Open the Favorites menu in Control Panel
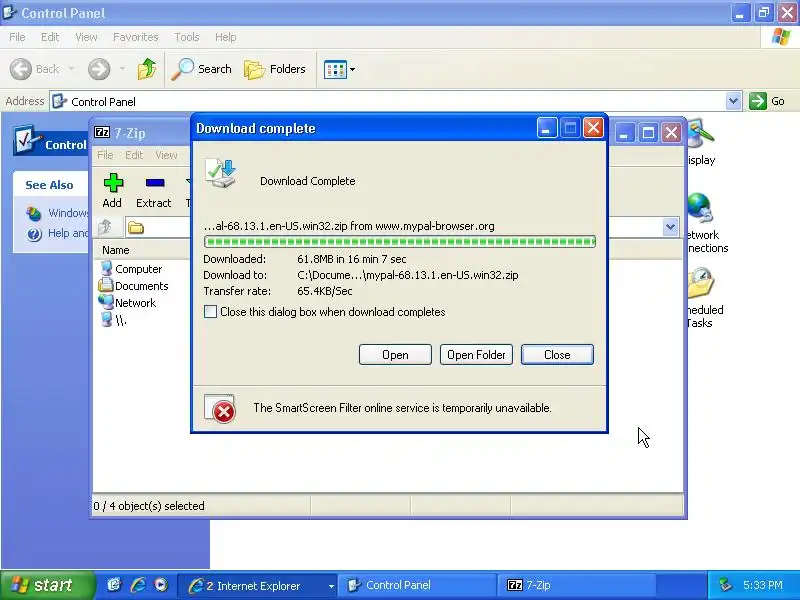 tap(136, 37)
